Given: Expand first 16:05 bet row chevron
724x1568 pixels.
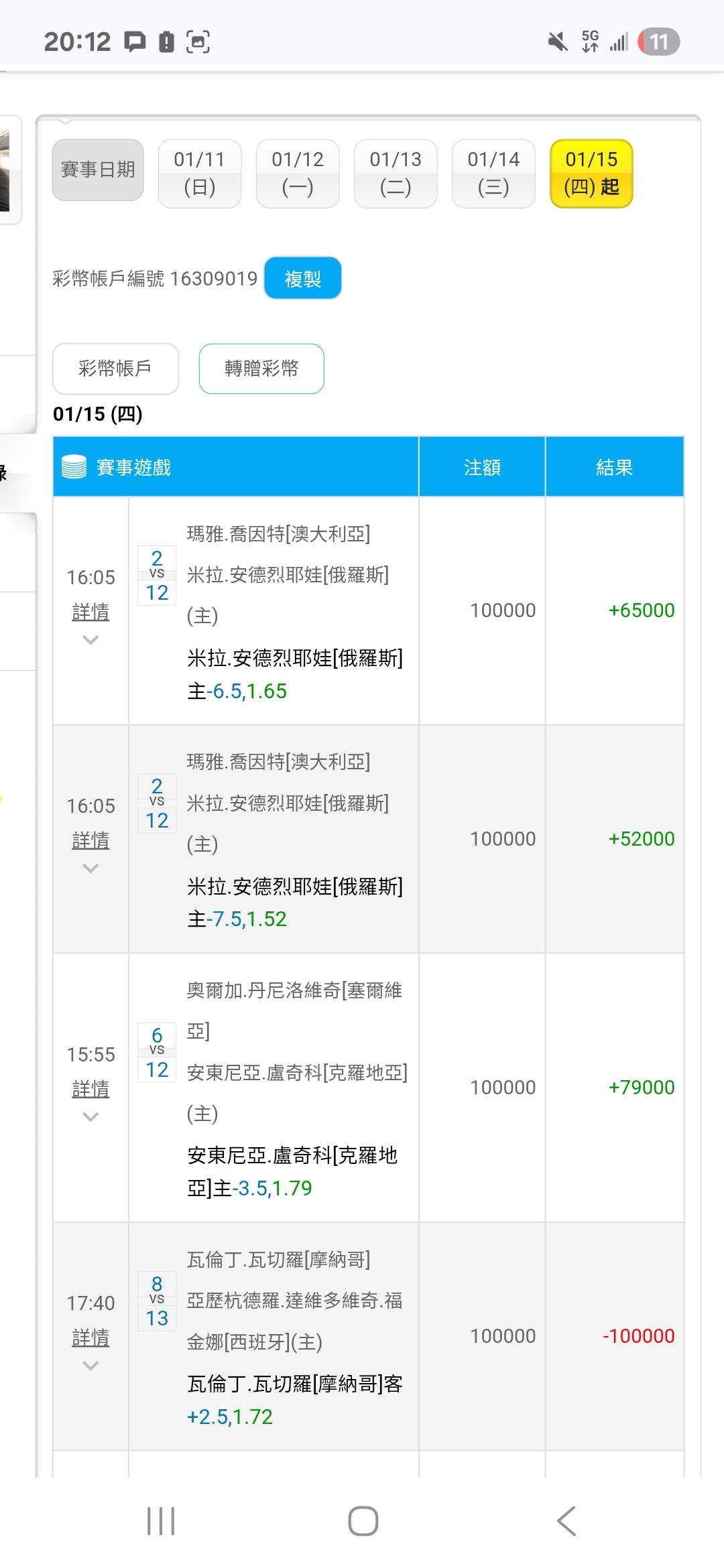Looking at the screenshot, I should (90, 640).
